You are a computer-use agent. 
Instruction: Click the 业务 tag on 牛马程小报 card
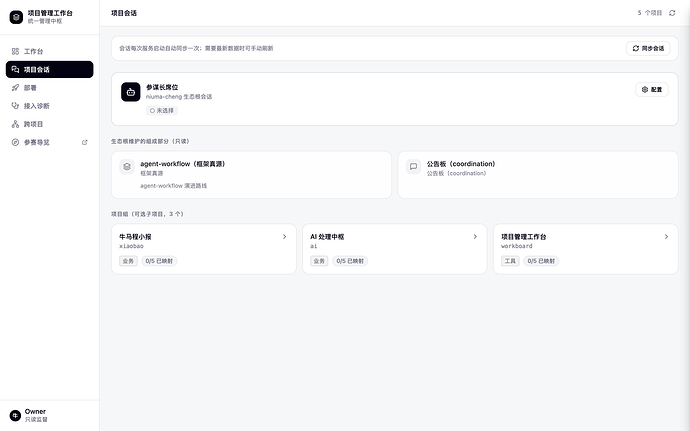tap(128, 261)
